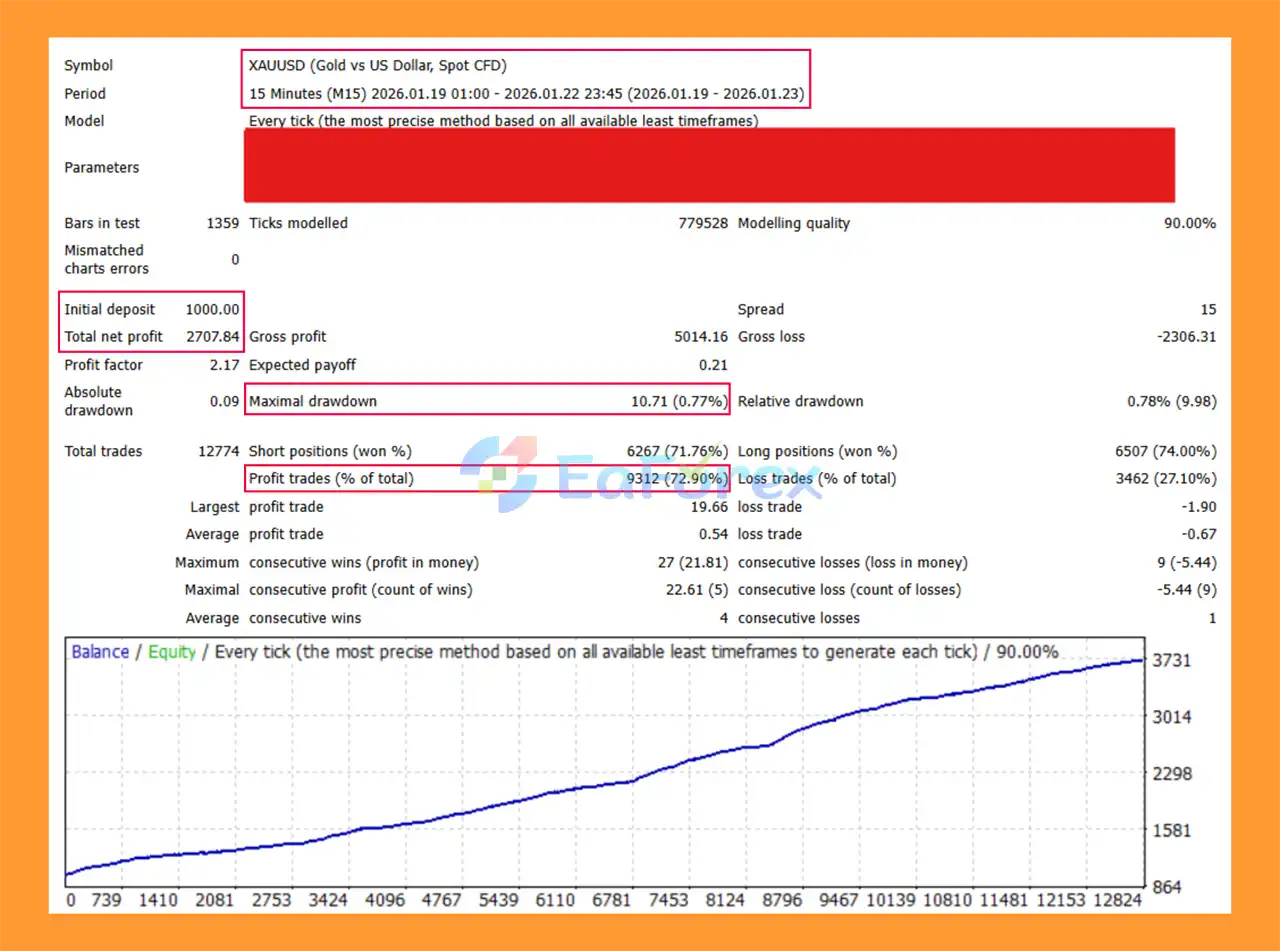The width and height of the screenshot is (1280, 951).
Task: Click the 3731 label on chart axis
Action: click(x=1172, y=661)
